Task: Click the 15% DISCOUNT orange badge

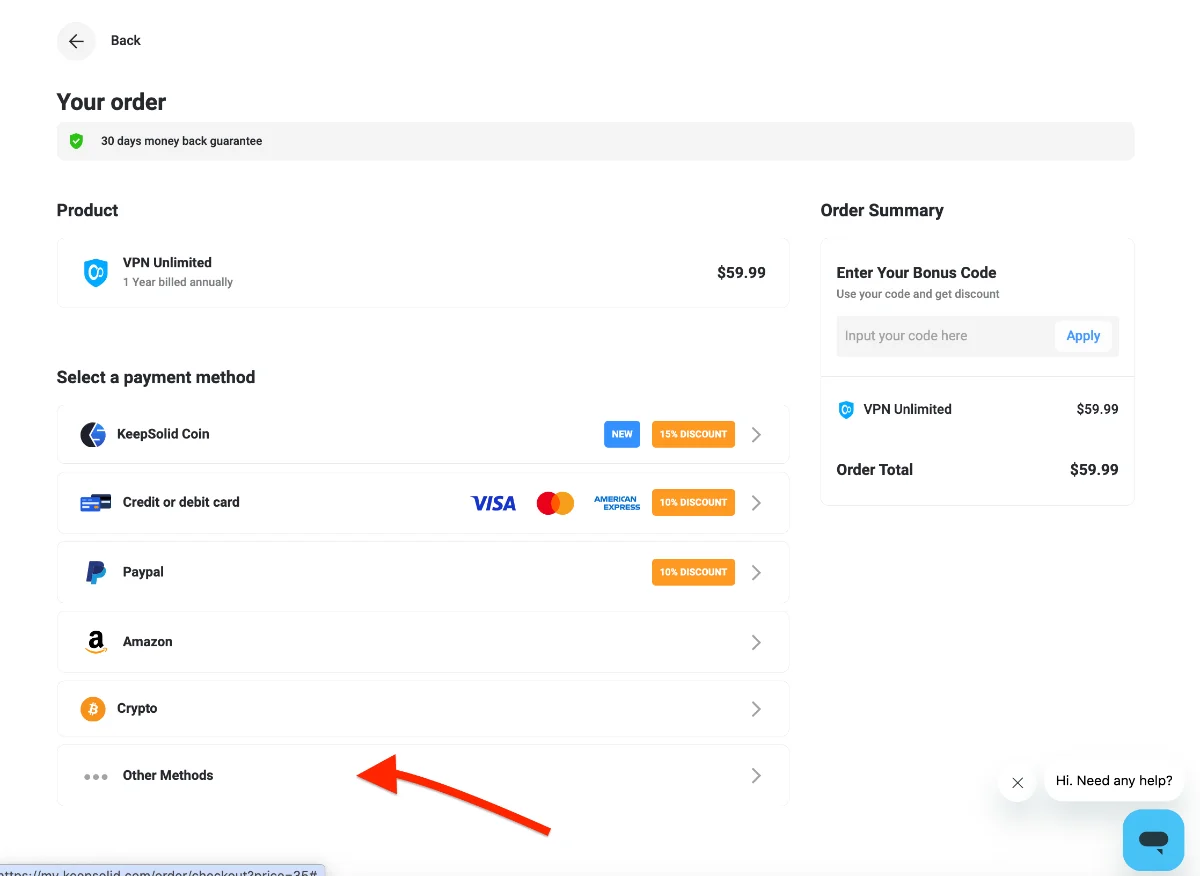Action: [693, 434]
